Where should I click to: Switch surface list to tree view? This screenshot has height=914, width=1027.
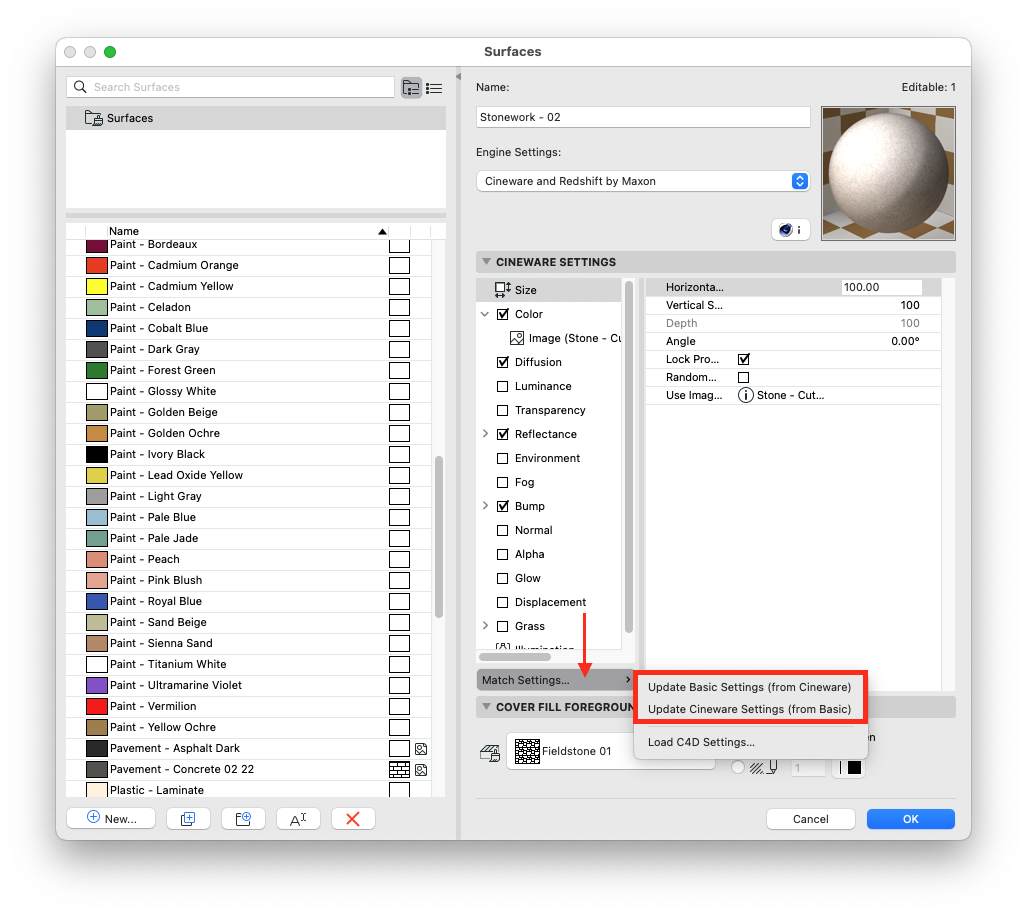411,87
